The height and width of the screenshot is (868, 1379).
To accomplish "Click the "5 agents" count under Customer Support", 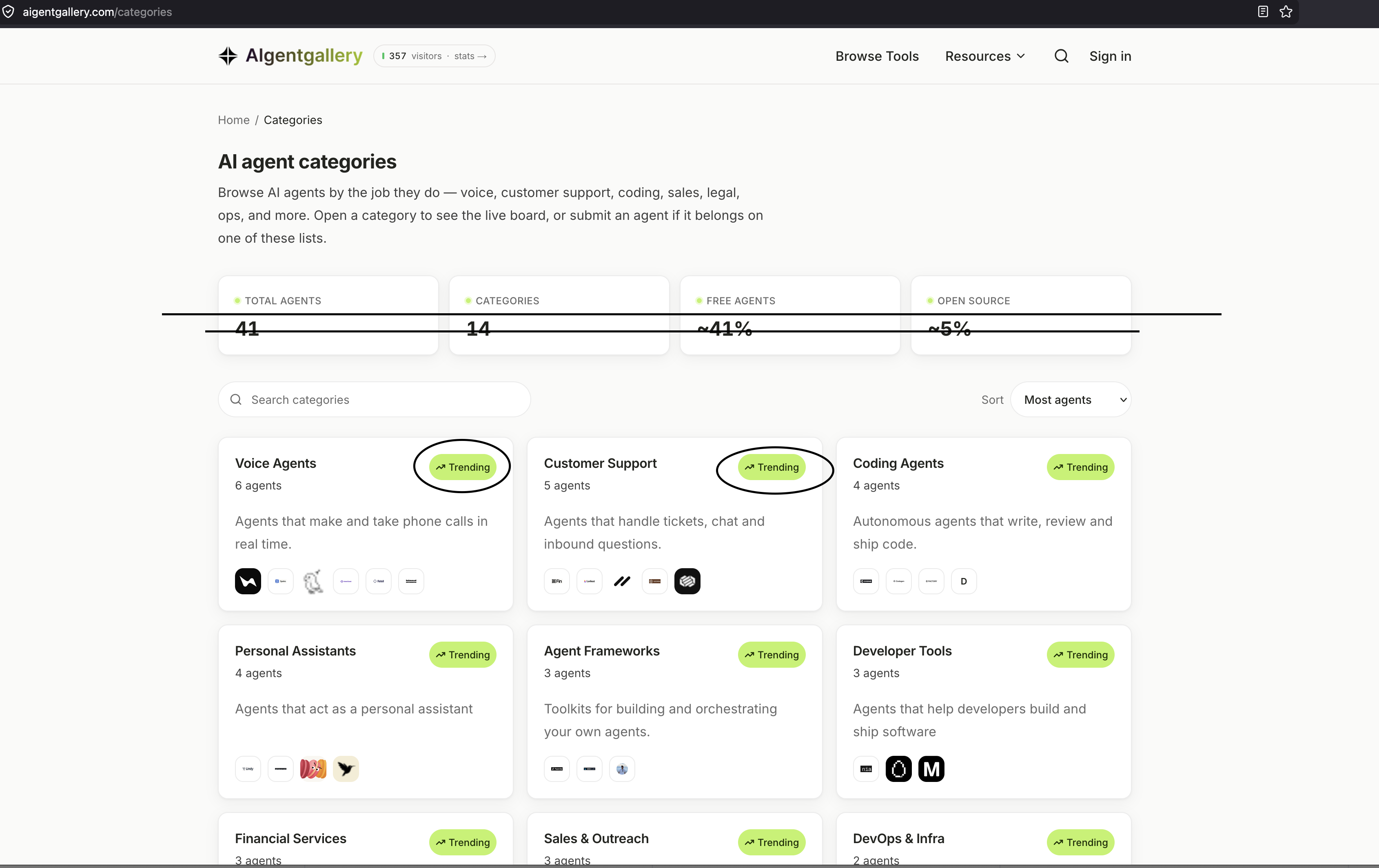I will (x=567, y=485).
